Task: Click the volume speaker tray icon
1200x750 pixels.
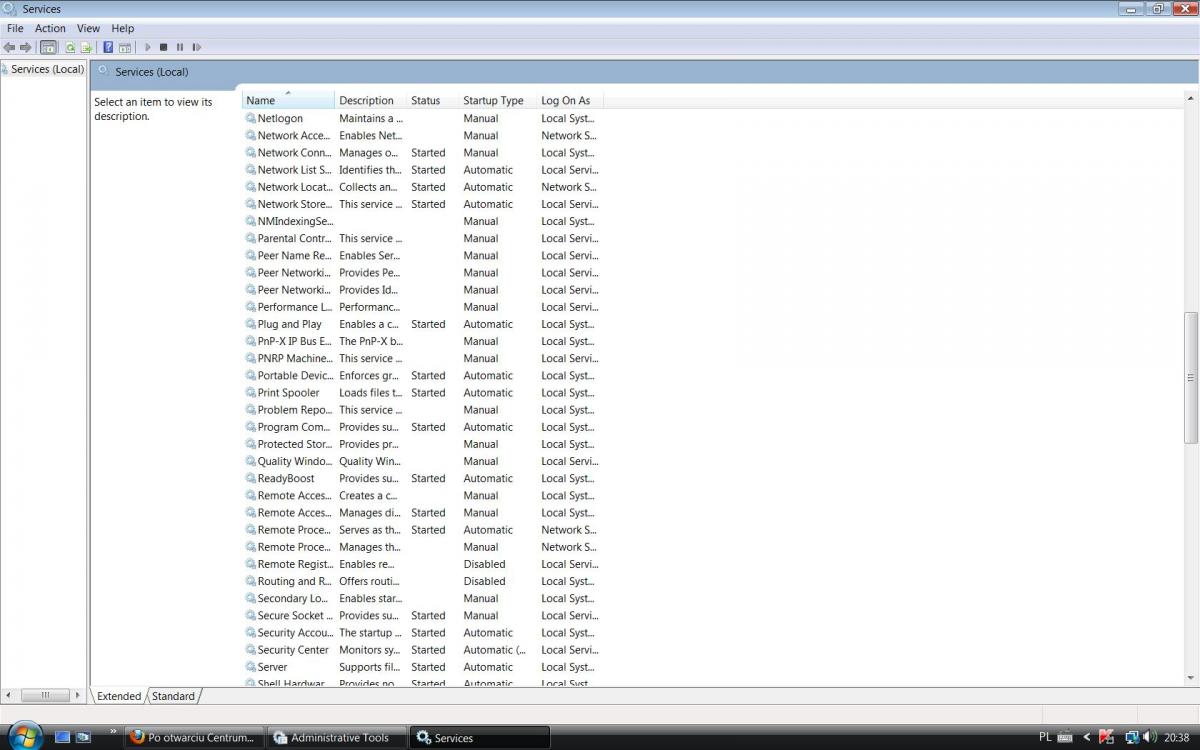Action: click(1150, 737)
